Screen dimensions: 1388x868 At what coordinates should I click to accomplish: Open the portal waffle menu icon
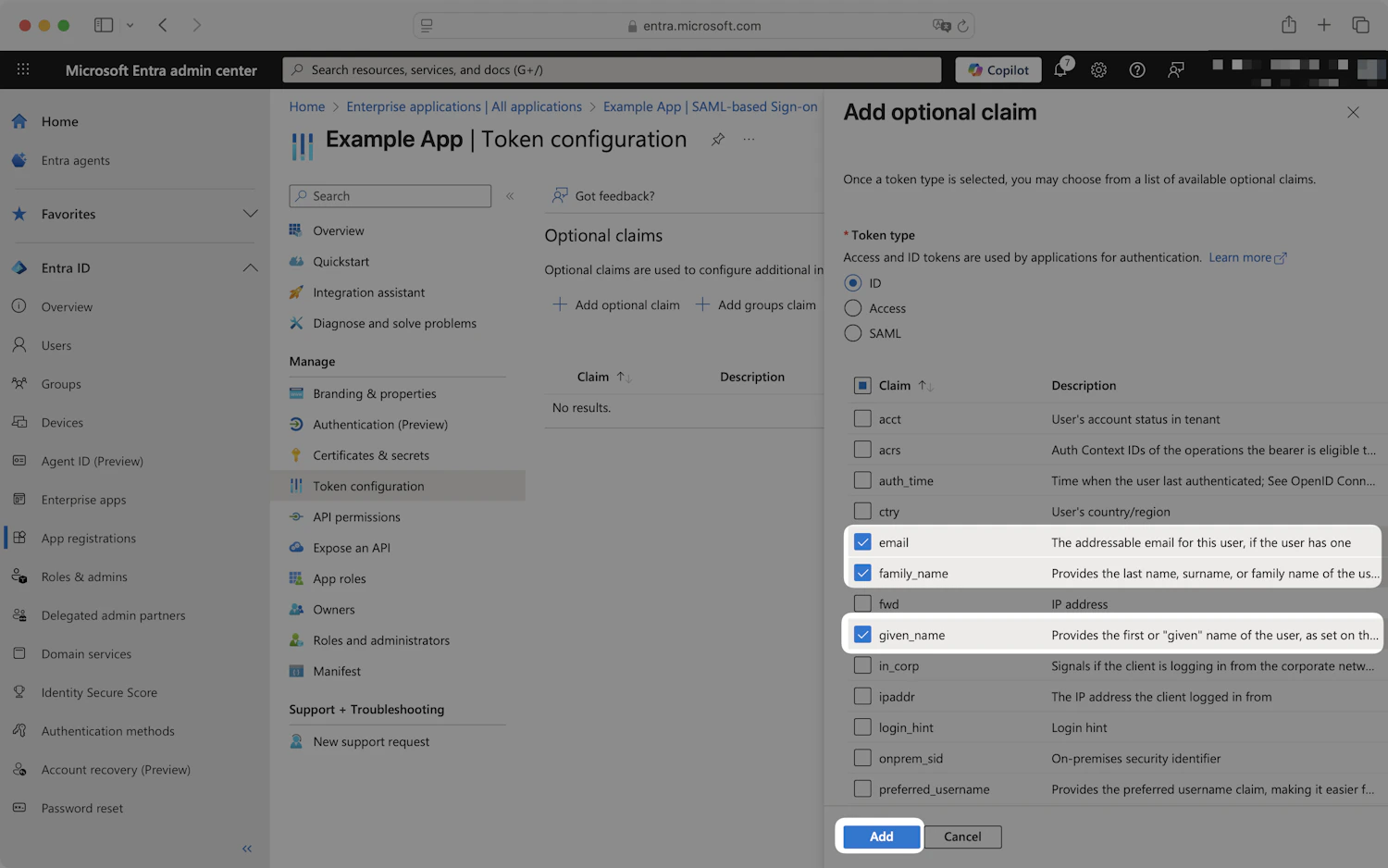23,69
